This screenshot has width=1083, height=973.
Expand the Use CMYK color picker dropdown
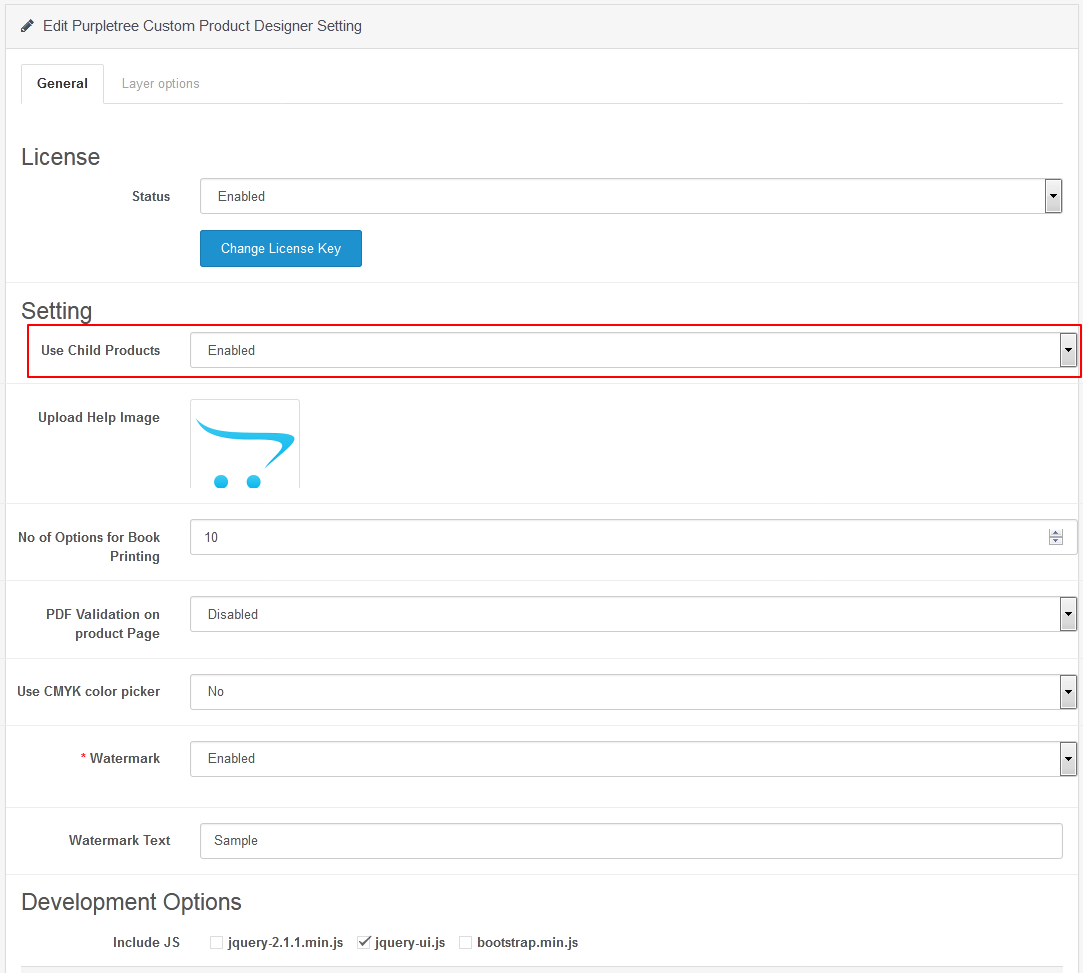633,691
